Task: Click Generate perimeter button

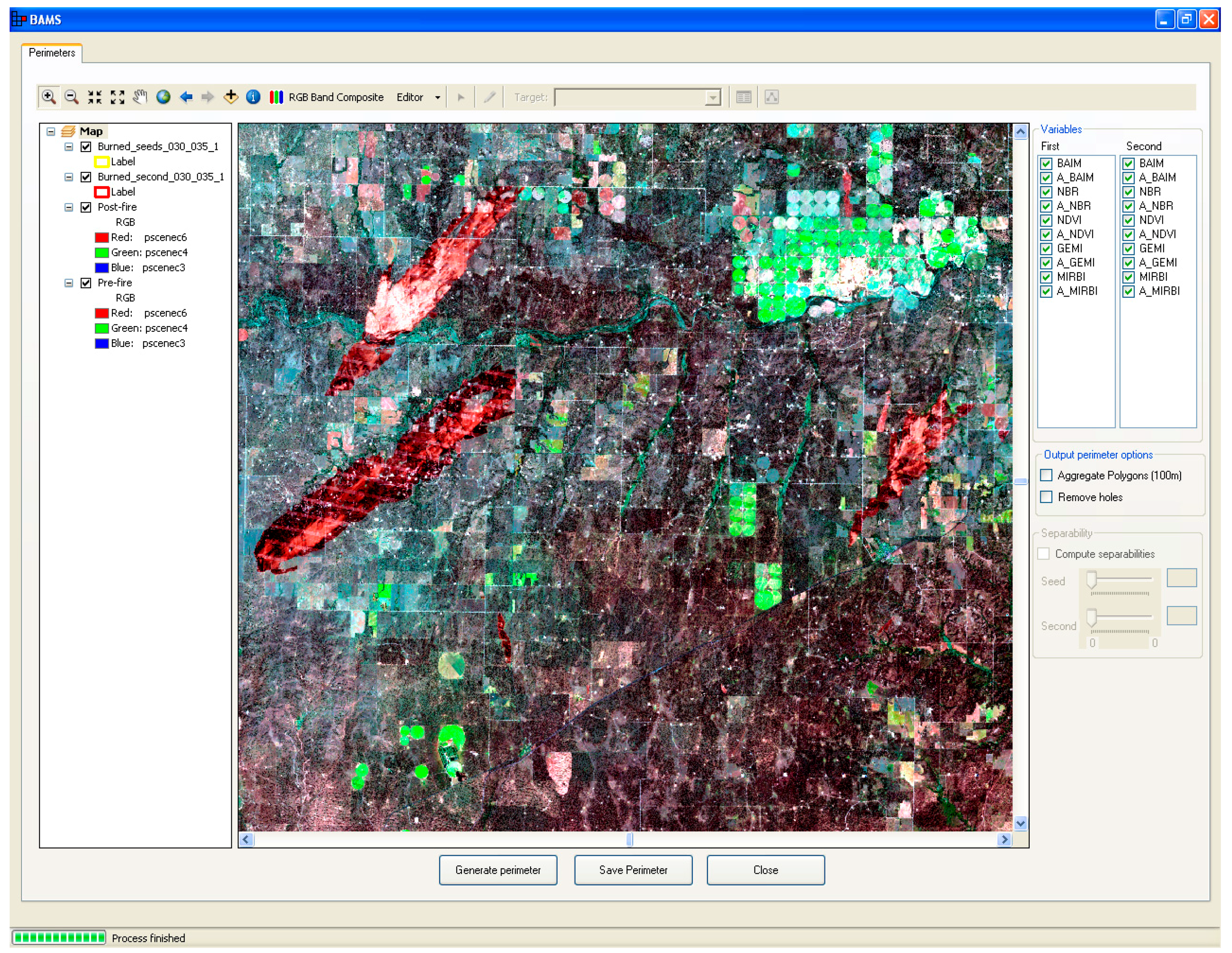Action: coord(498,871)
